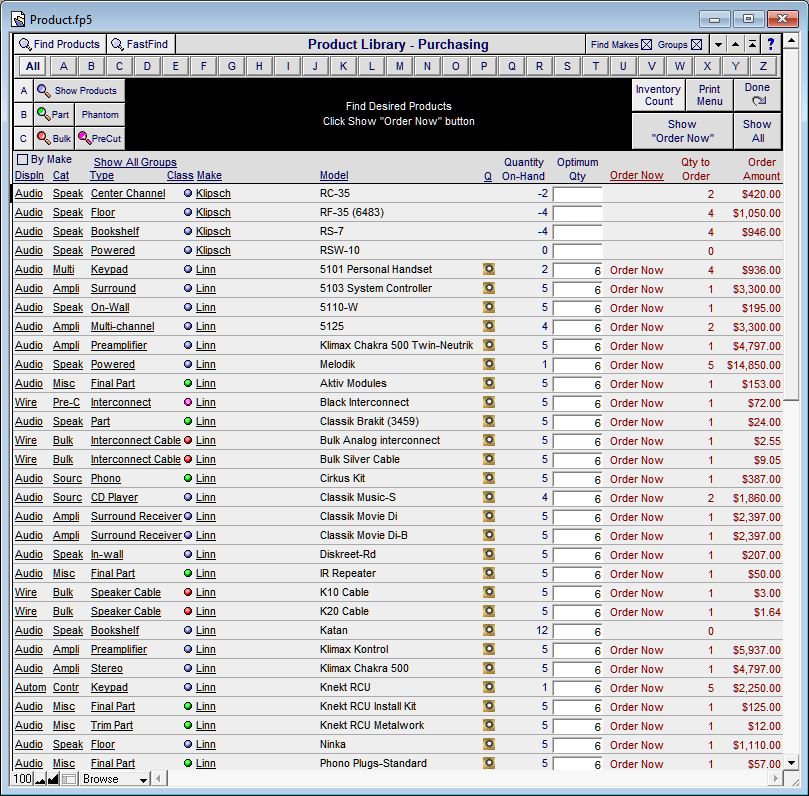
Task: Click the Show All Groups link
Action: pos(135,162)
